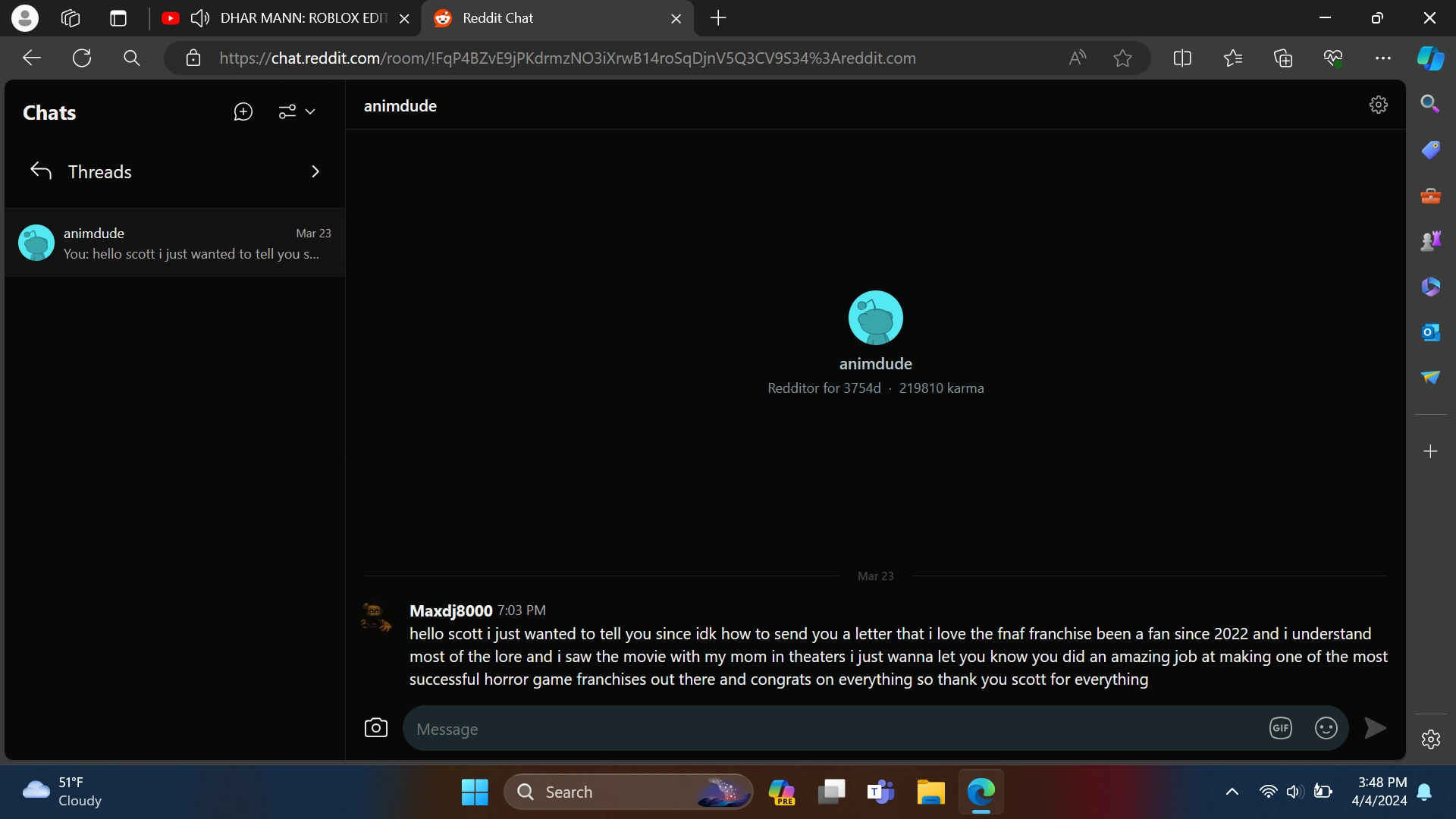Screen dimensions: 1456x819
Task: Click the send message arrow
Action: click(1375, 728)
